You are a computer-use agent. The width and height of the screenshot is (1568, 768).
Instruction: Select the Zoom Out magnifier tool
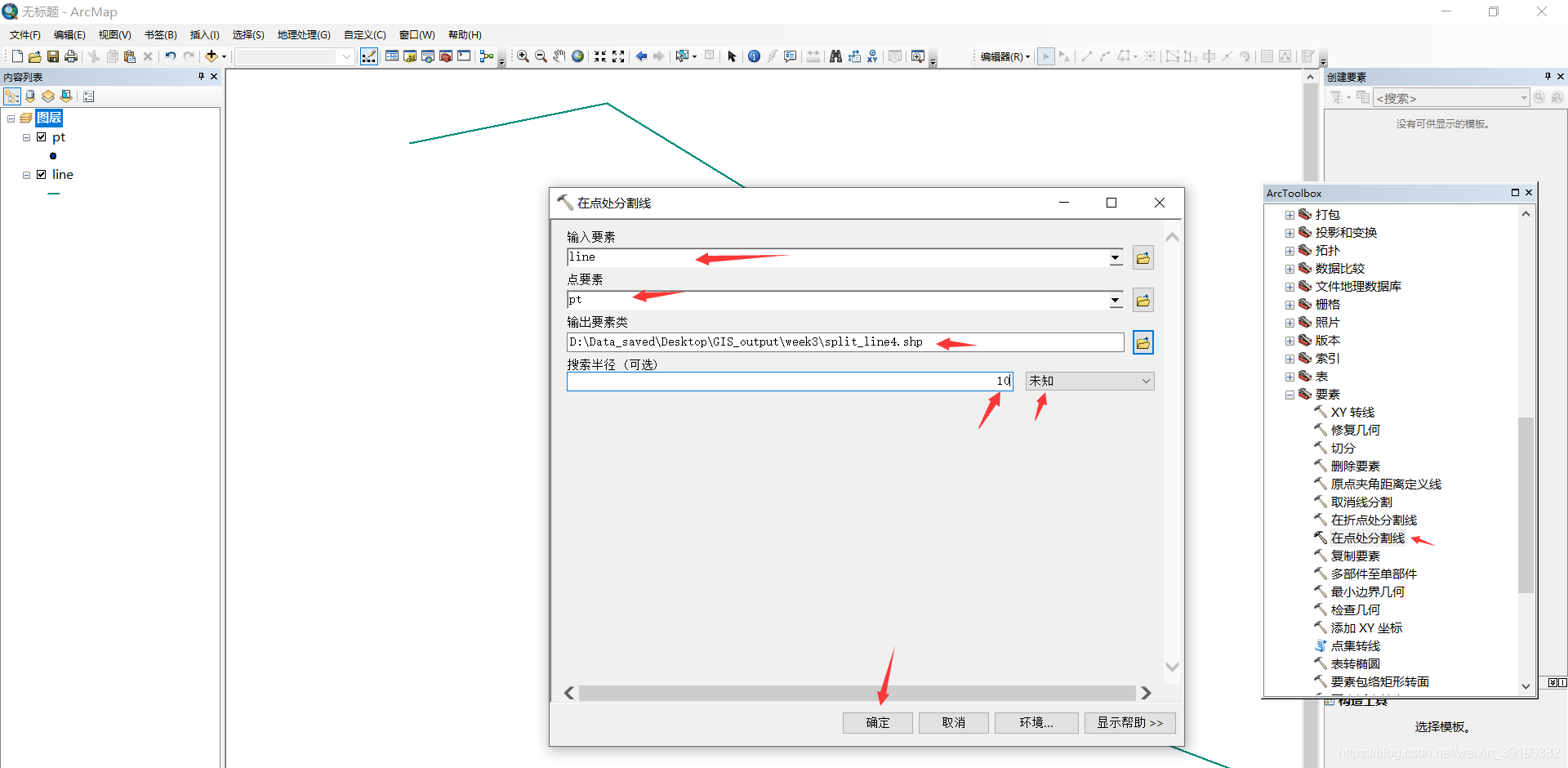541,56
